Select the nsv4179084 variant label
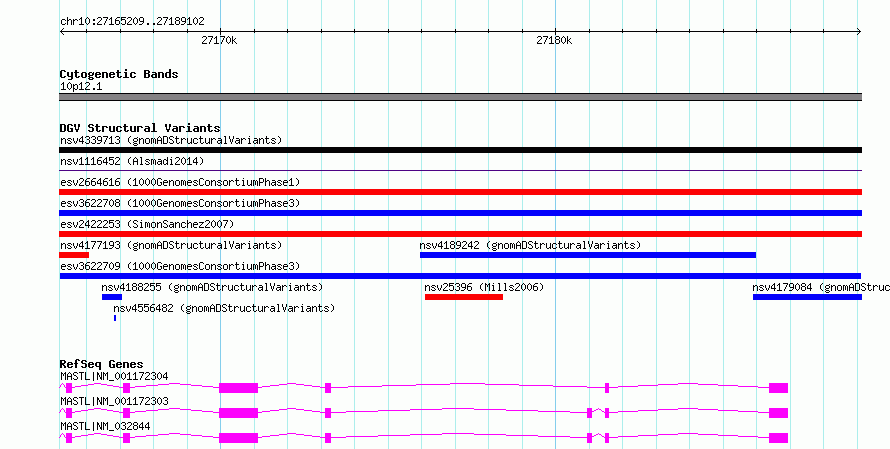 [x=821, y=287]
